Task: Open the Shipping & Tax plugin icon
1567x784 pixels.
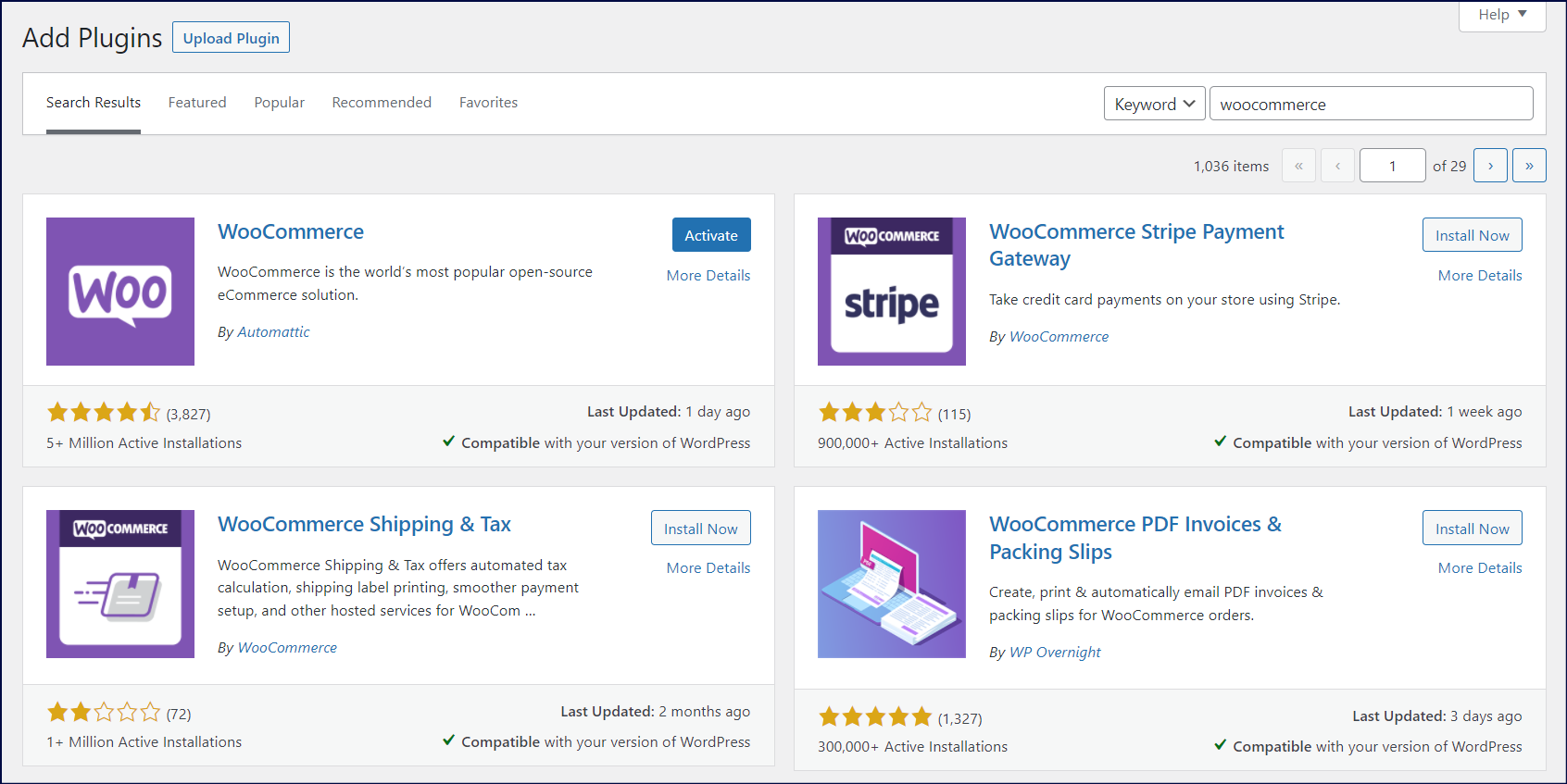Action: (x=120, y=584)
